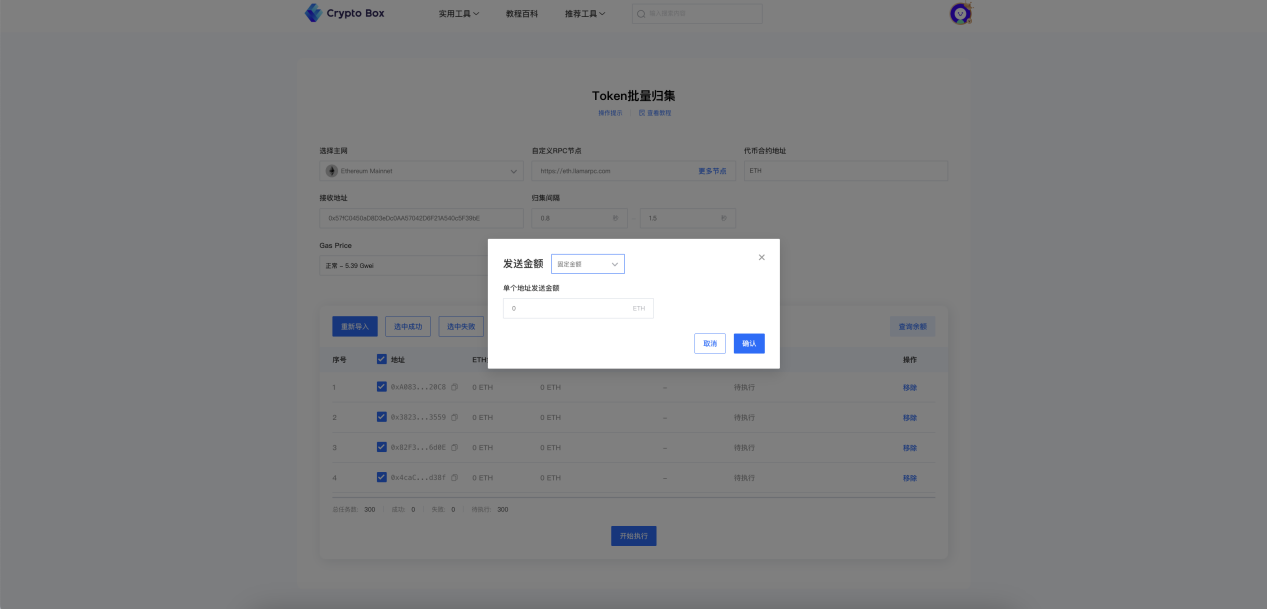
Task: Click copy icon beside address 0x4caC...d38f
Action: pyautogui.click(x=454, y=477)
